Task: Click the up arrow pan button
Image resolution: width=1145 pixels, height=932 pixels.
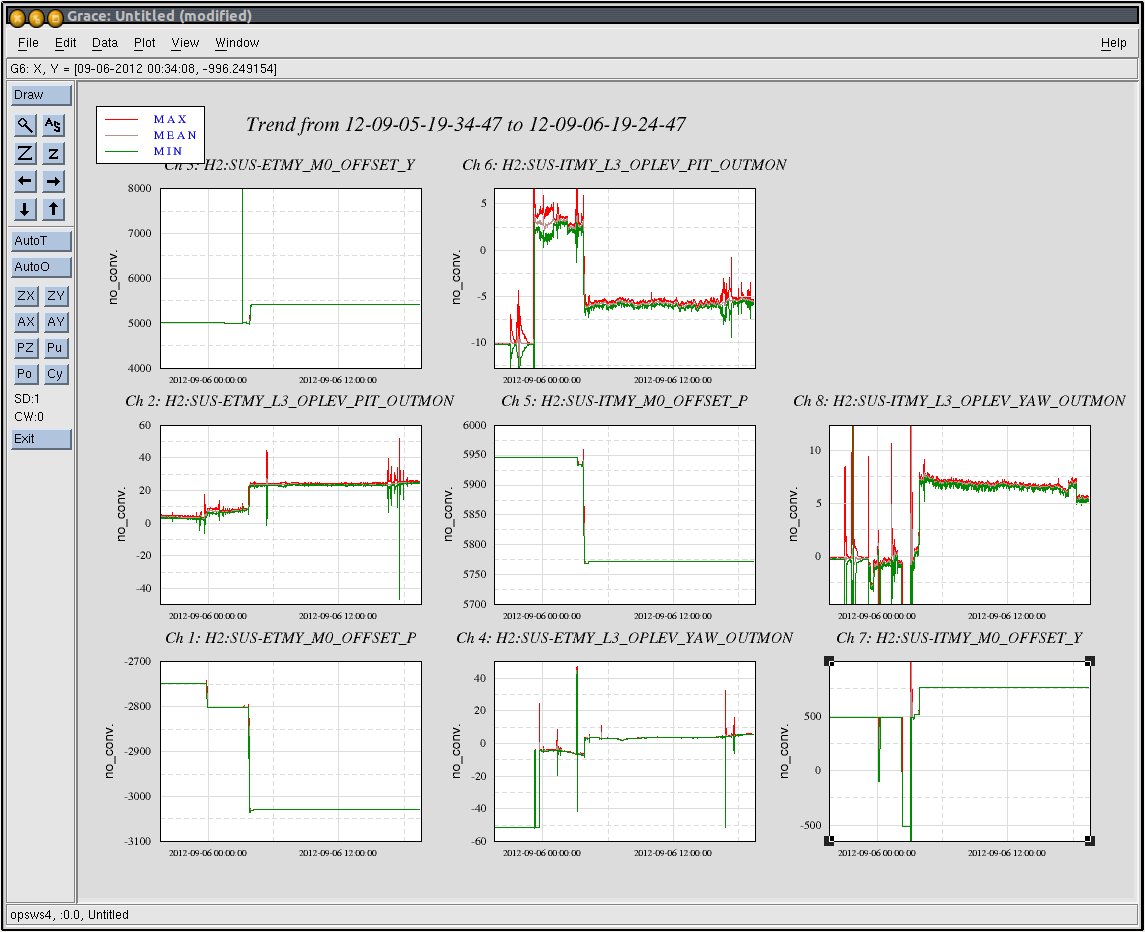Action: pos(53,210)
